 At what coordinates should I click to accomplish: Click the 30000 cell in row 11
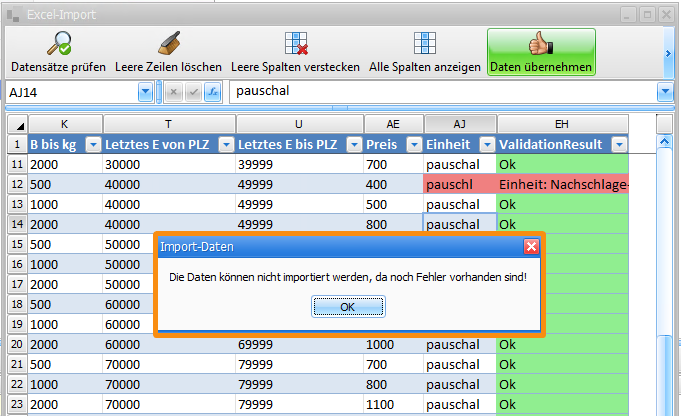pos(169,164)
